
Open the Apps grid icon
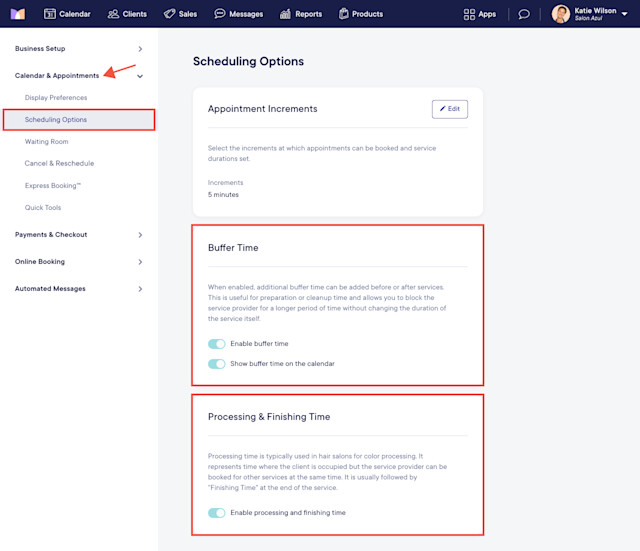pyautogui.click(x=469, y=14)
